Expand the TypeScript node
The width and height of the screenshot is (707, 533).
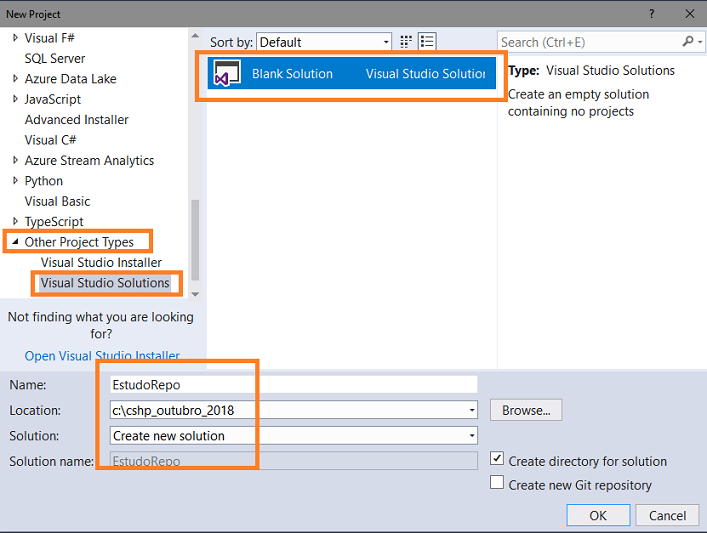click(15, 221)
